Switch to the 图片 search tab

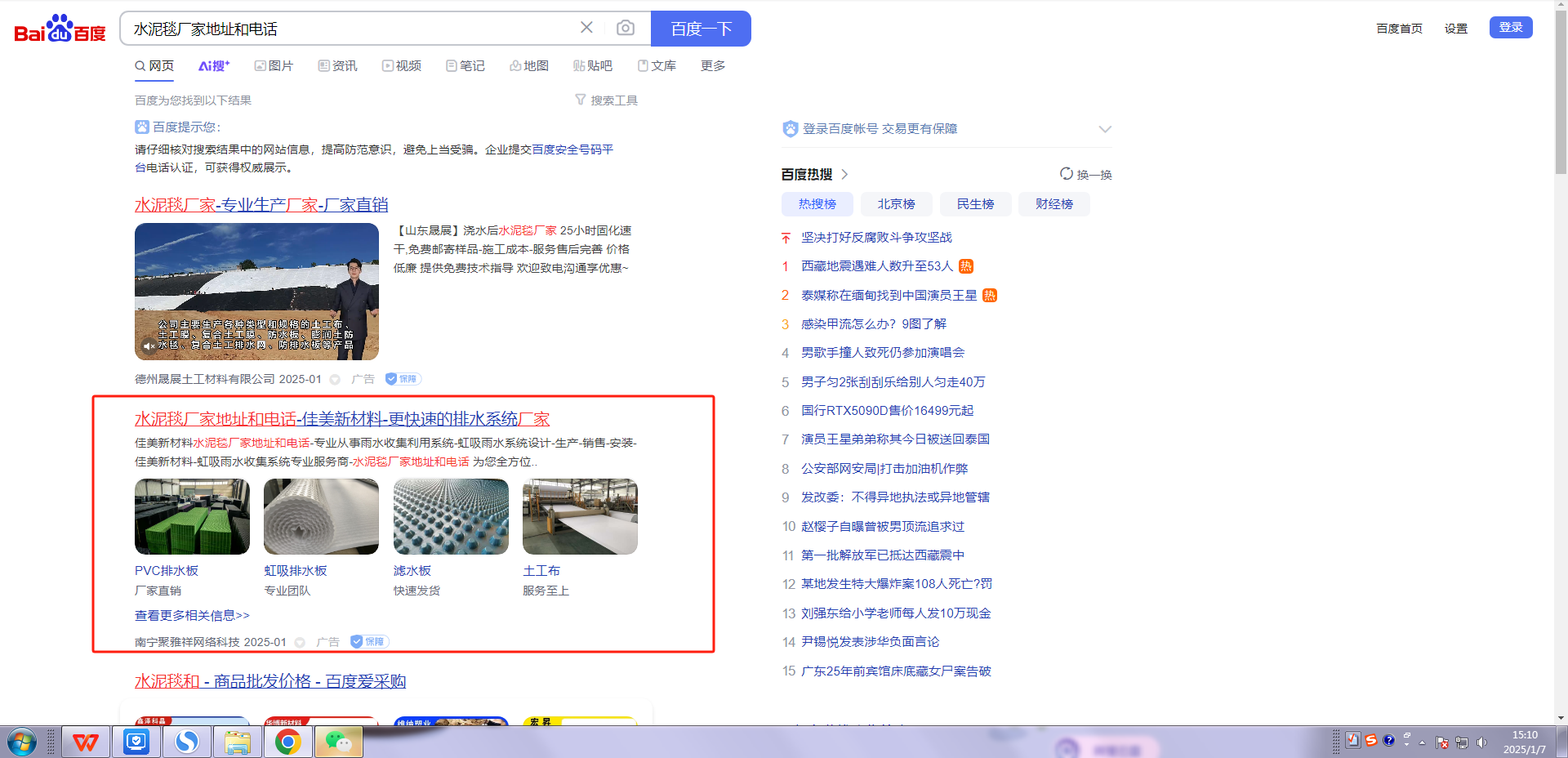point(274,66)
